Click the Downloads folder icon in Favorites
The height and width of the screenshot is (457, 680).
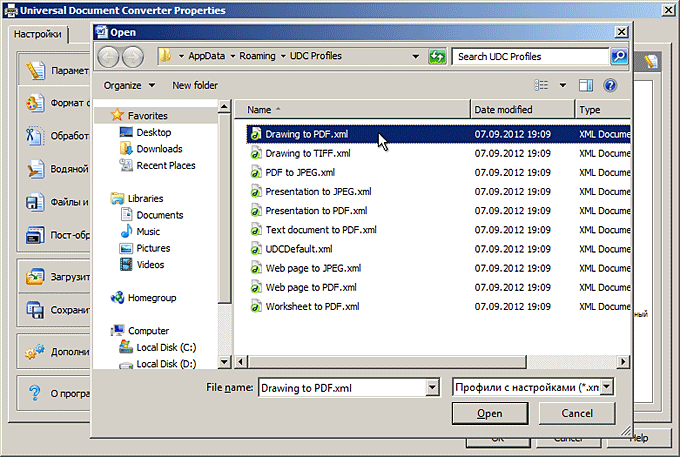(126, 148)
